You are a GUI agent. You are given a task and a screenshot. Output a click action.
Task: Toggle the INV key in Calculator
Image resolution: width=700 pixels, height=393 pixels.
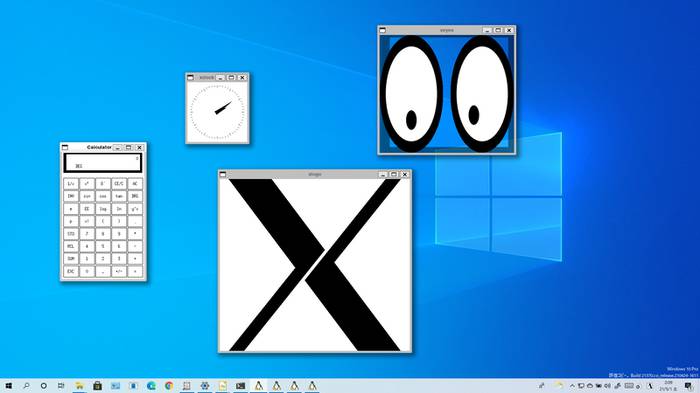pos(71,196)
